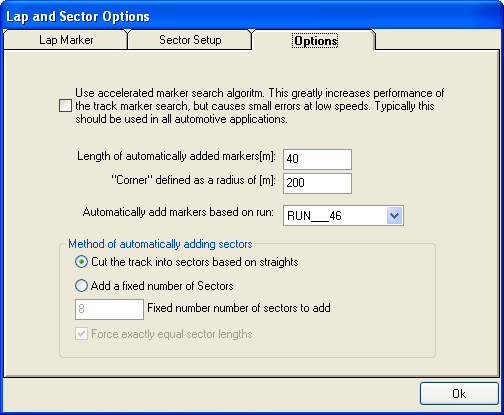Image resolution: width=504 pixels, height=415 pixels.
Task: Click the Lap and Sector Options title bar
Action: pos(252,16)
